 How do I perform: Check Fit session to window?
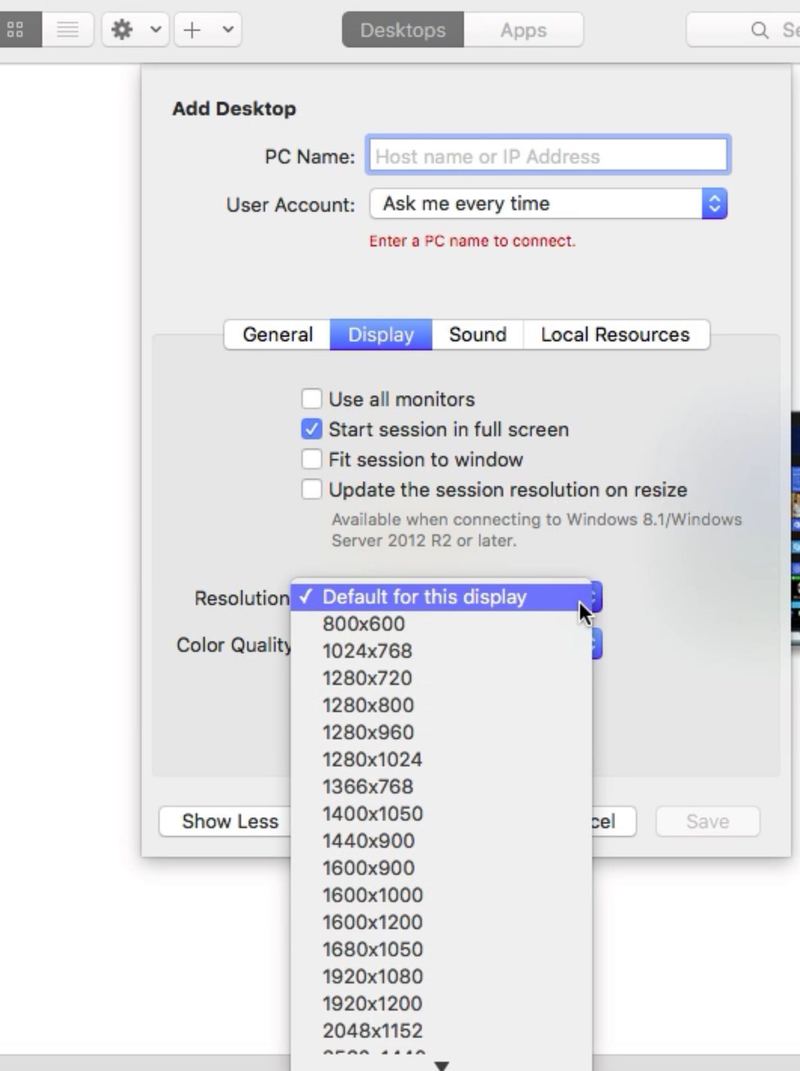coord(311,459)
